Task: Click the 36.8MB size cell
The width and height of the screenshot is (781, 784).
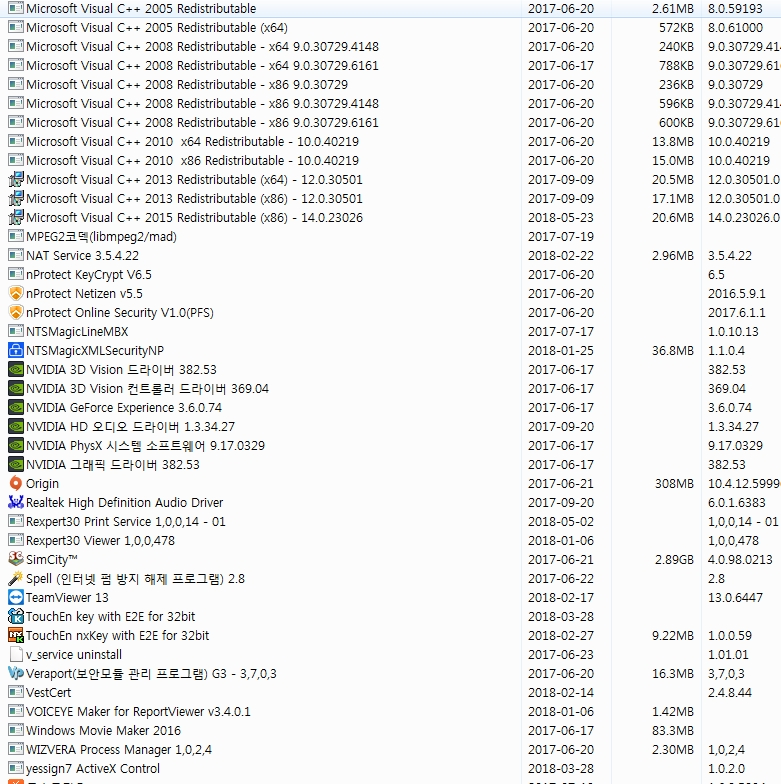Action: tap(673, 350)
